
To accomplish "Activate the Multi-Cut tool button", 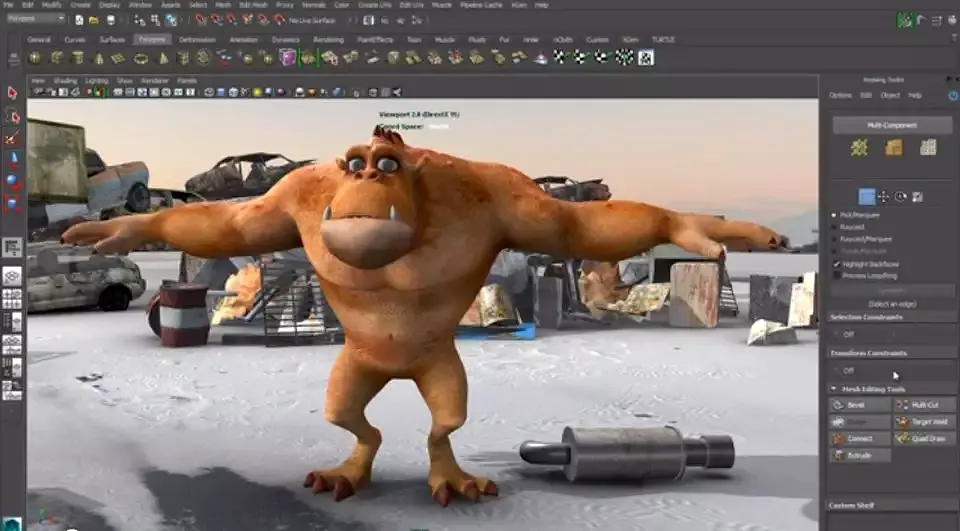I will coord(924,405).
